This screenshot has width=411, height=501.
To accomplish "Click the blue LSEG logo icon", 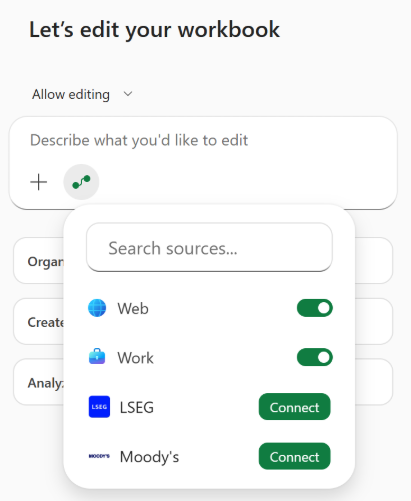I will coord(99,407).
